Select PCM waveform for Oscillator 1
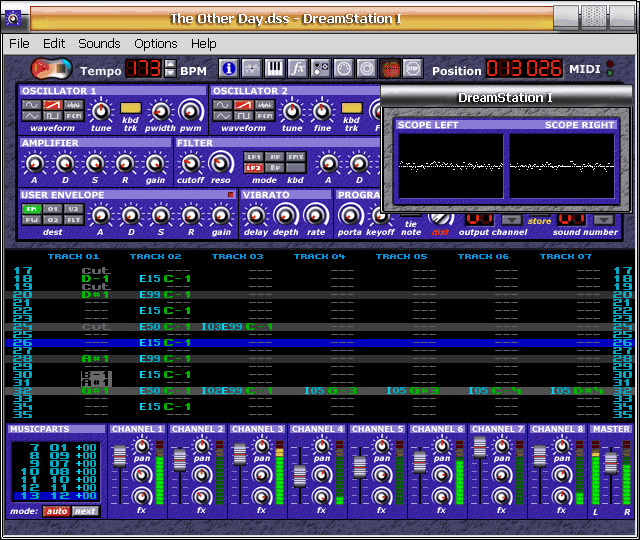Screen dimensions: 640x540 (x=74, y=116)
